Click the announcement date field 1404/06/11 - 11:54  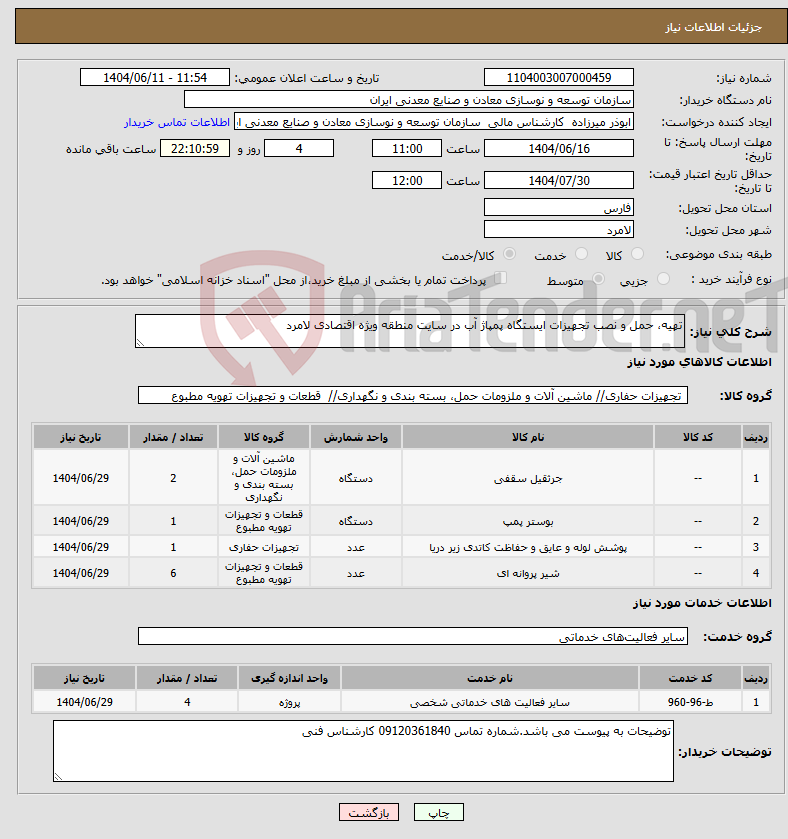[155, 78]
